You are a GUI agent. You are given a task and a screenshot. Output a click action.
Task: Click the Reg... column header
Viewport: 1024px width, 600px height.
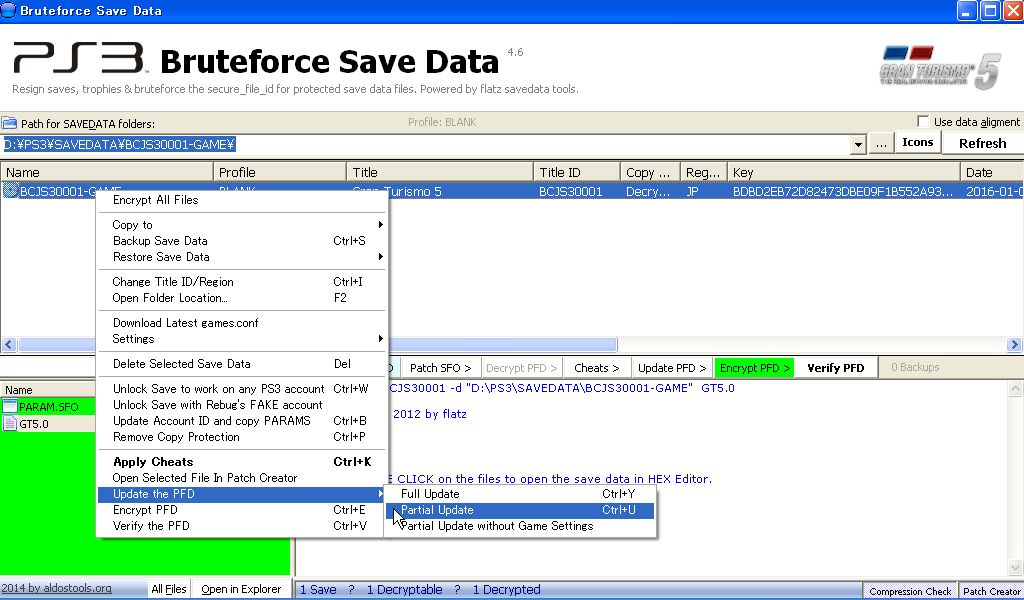[703, 172]
